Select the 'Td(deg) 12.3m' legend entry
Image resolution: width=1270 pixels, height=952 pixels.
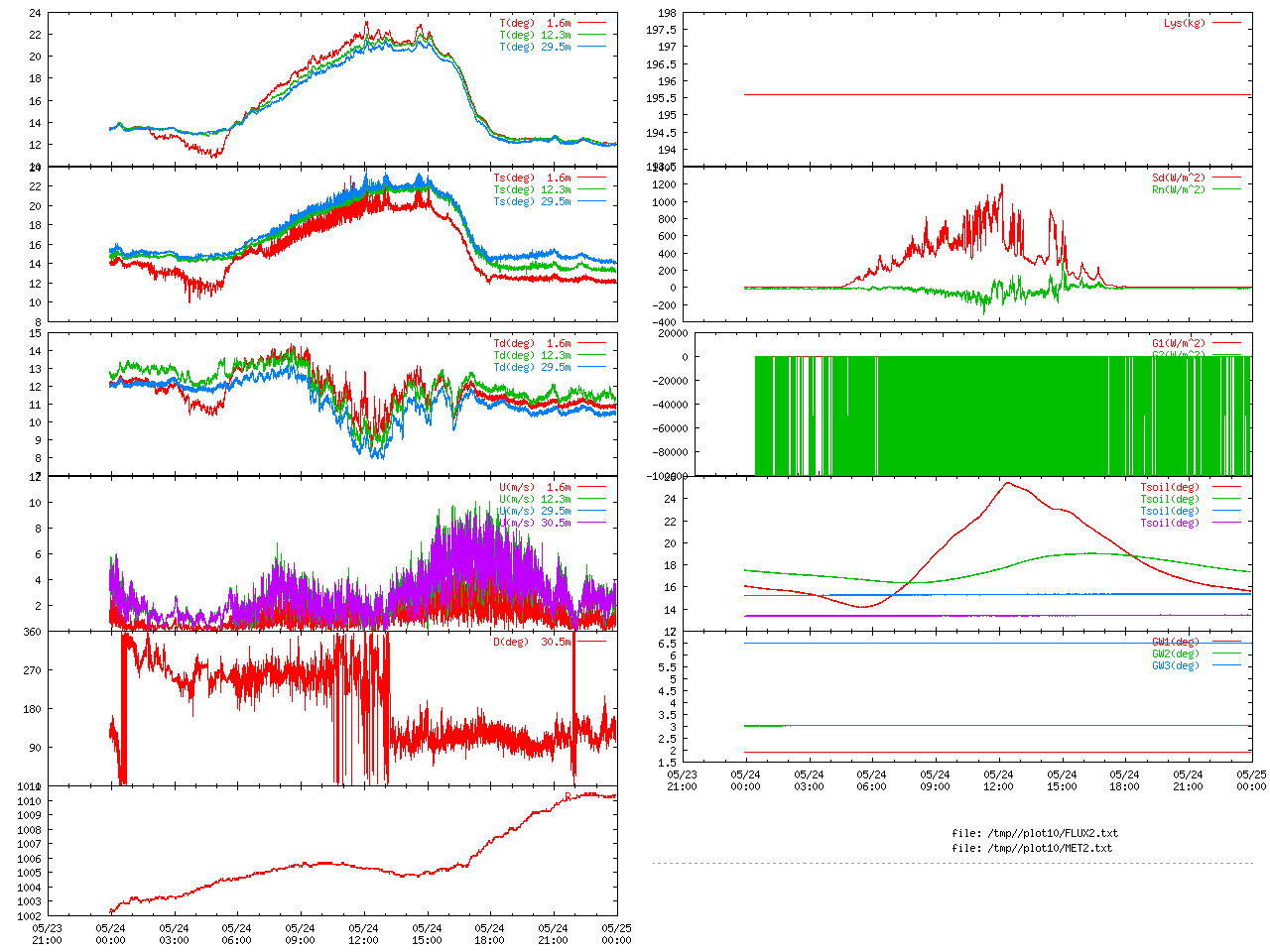(533, 355)
